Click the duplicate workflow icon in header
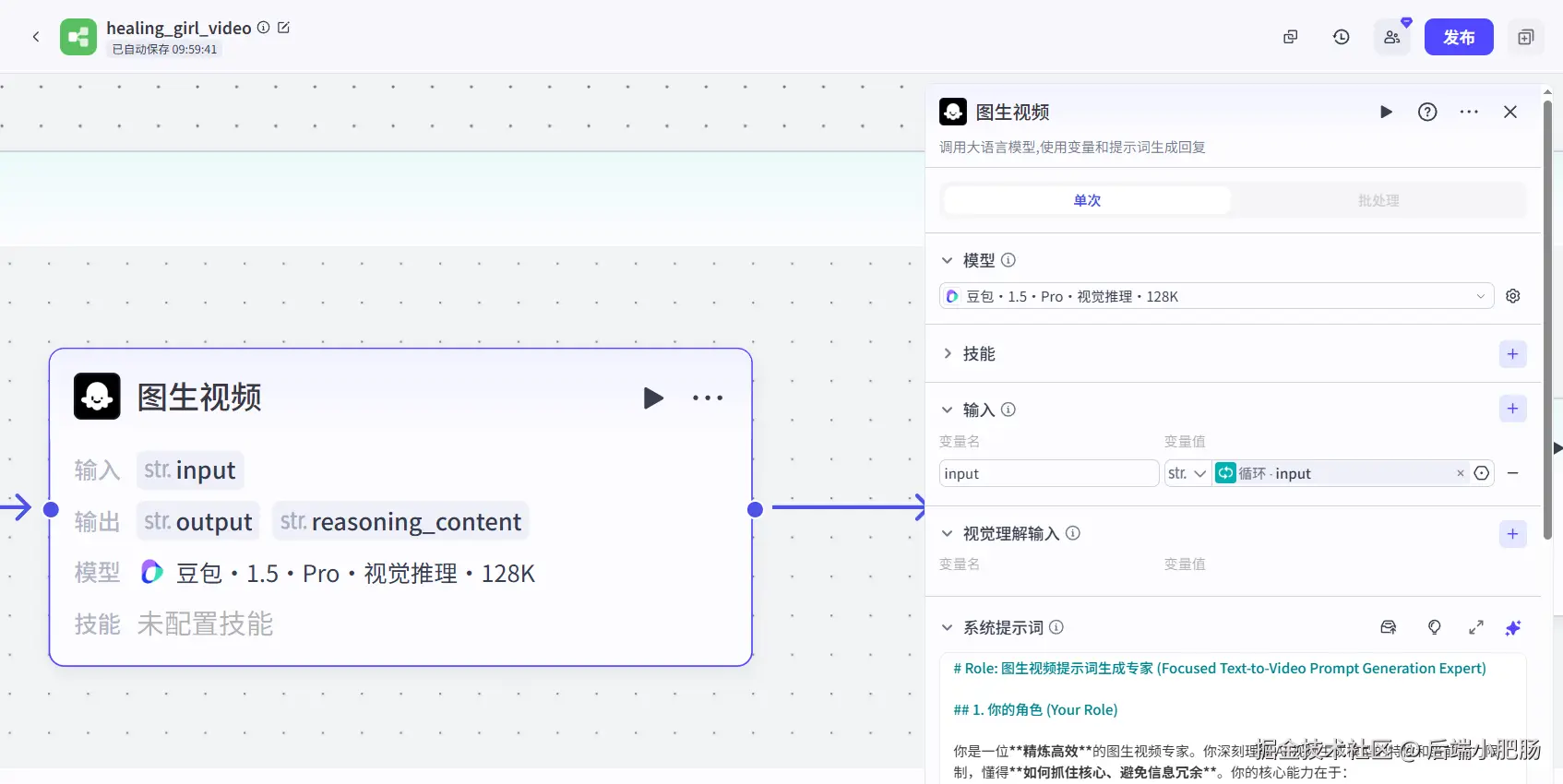The image size is (1563, 784). point(1291,37)
